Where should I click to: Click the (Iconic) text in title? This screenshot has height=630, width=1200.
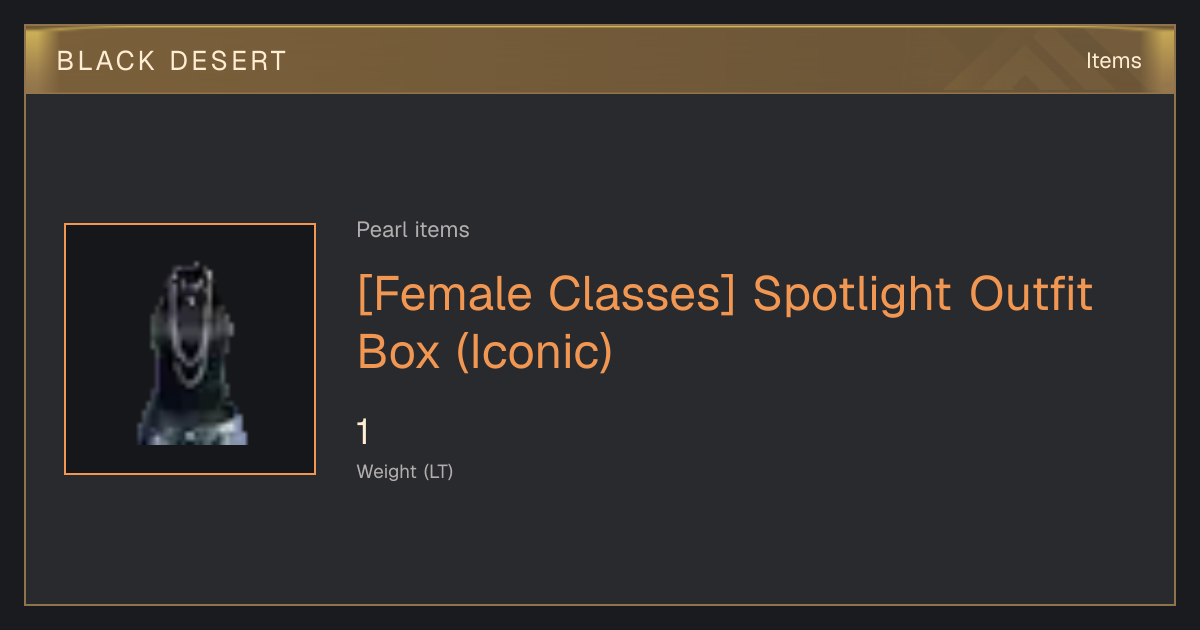pos(533,351)
